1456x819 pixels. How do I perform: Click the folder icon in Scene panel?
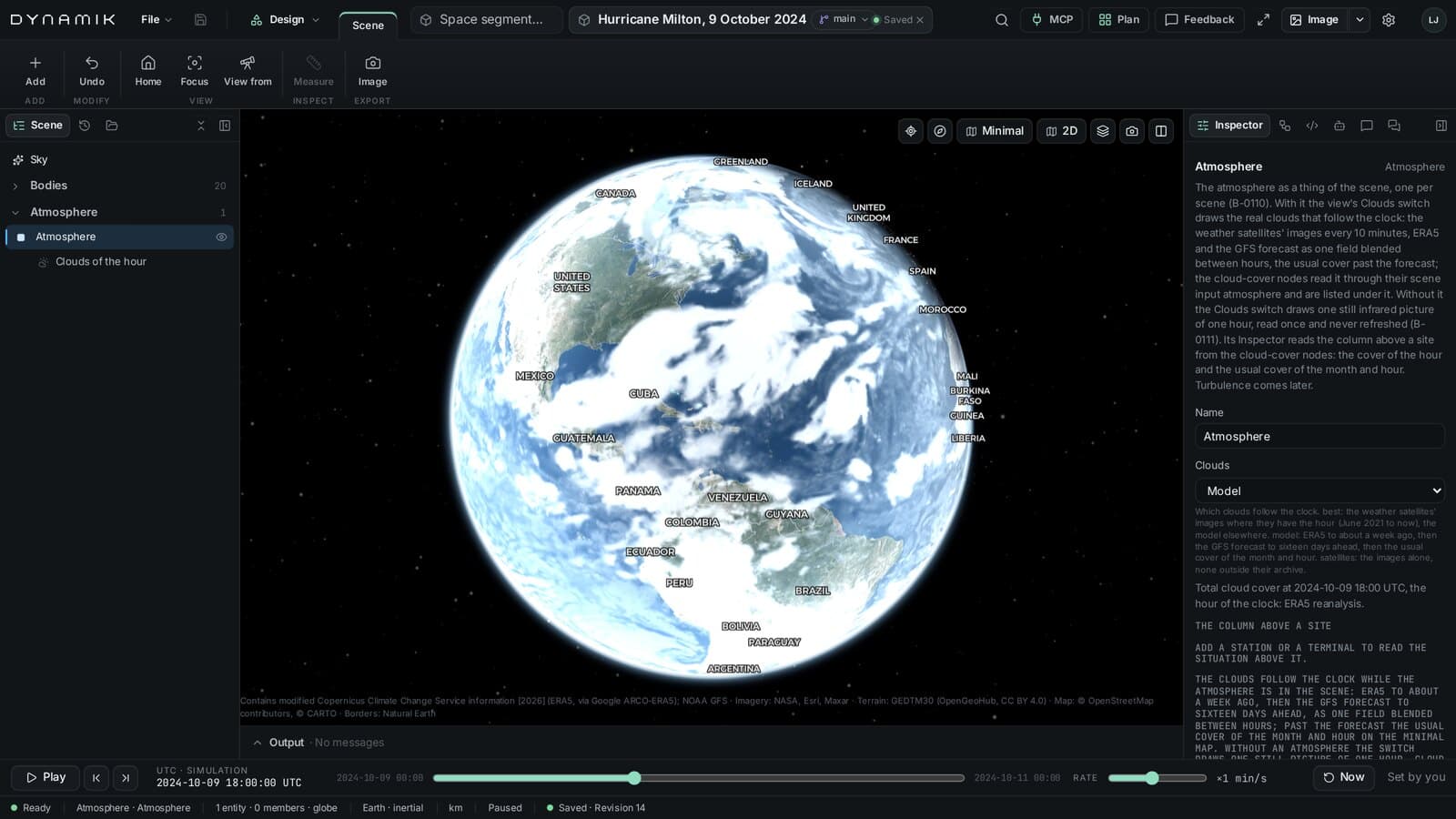[x=112, y=126]
